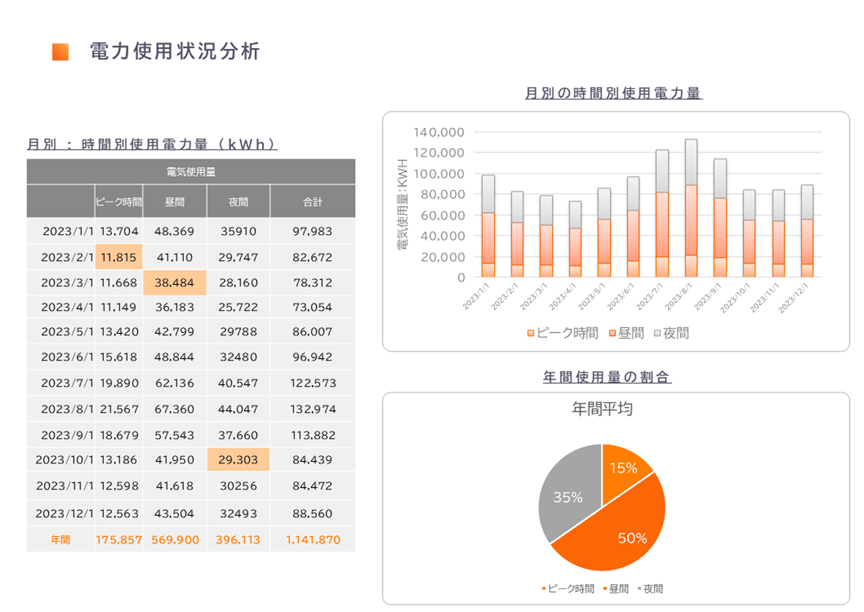Click the orange square icon beside the title

pyautogui.click(x=60, y=52)
